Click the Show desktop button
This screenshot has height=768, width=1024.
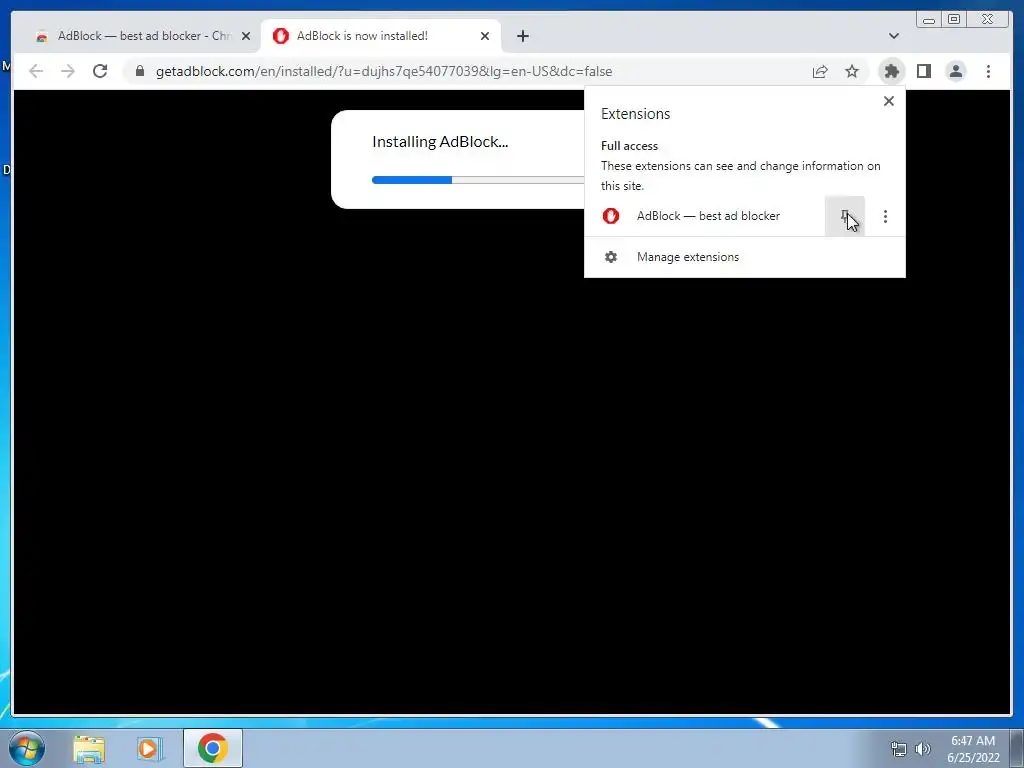coord(1017,748)
